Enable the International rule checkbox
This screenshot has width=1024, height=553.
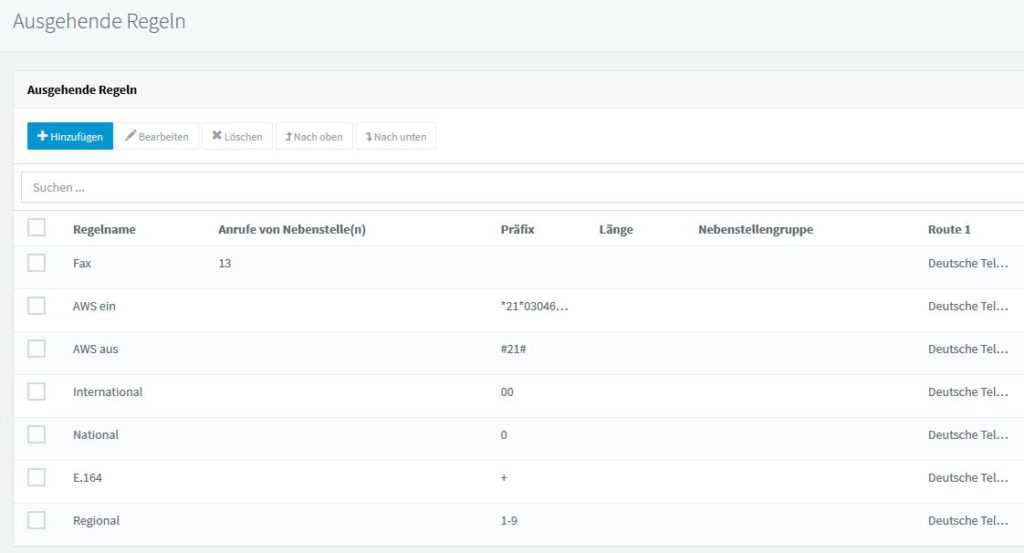(x=37, y=392)
